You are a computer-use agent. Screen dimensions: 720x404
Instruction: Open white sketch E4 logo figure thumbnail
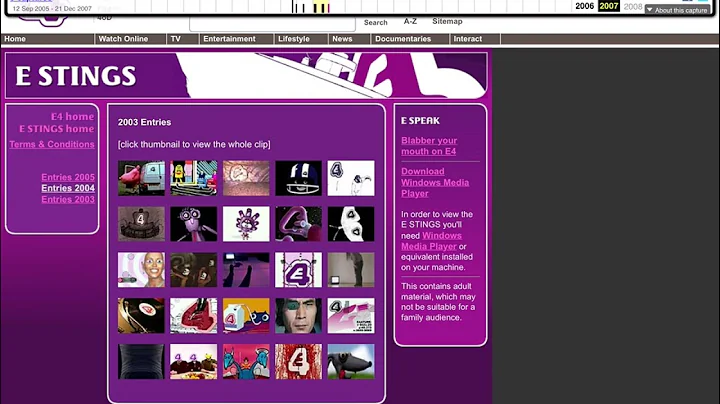(x=351, y=178)
